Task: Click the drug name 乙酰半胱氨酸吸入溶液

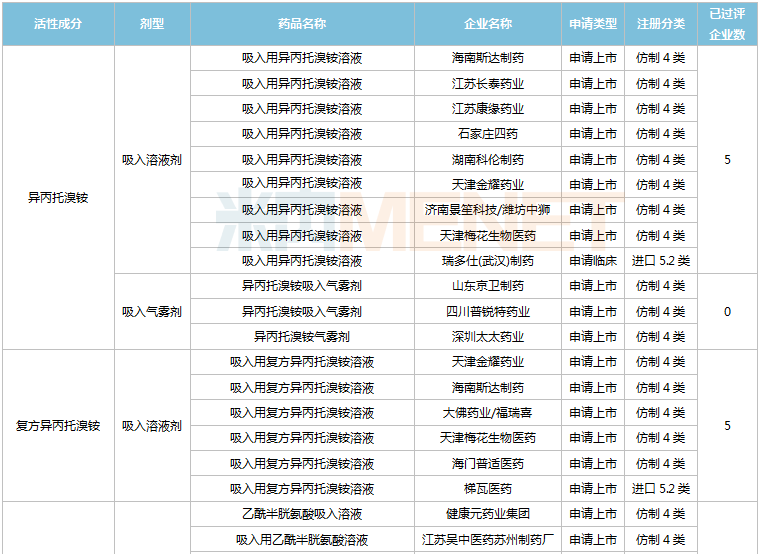Action: coord(302,514)
